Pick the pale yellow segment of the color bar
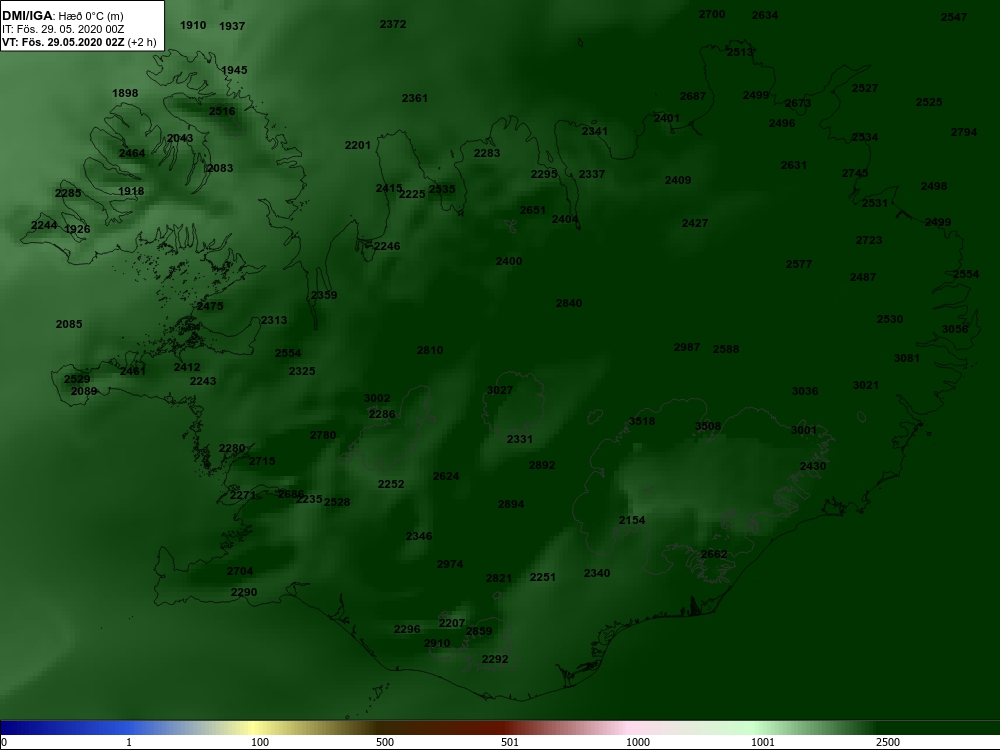 pyautogui.click(x=255, y=728)
